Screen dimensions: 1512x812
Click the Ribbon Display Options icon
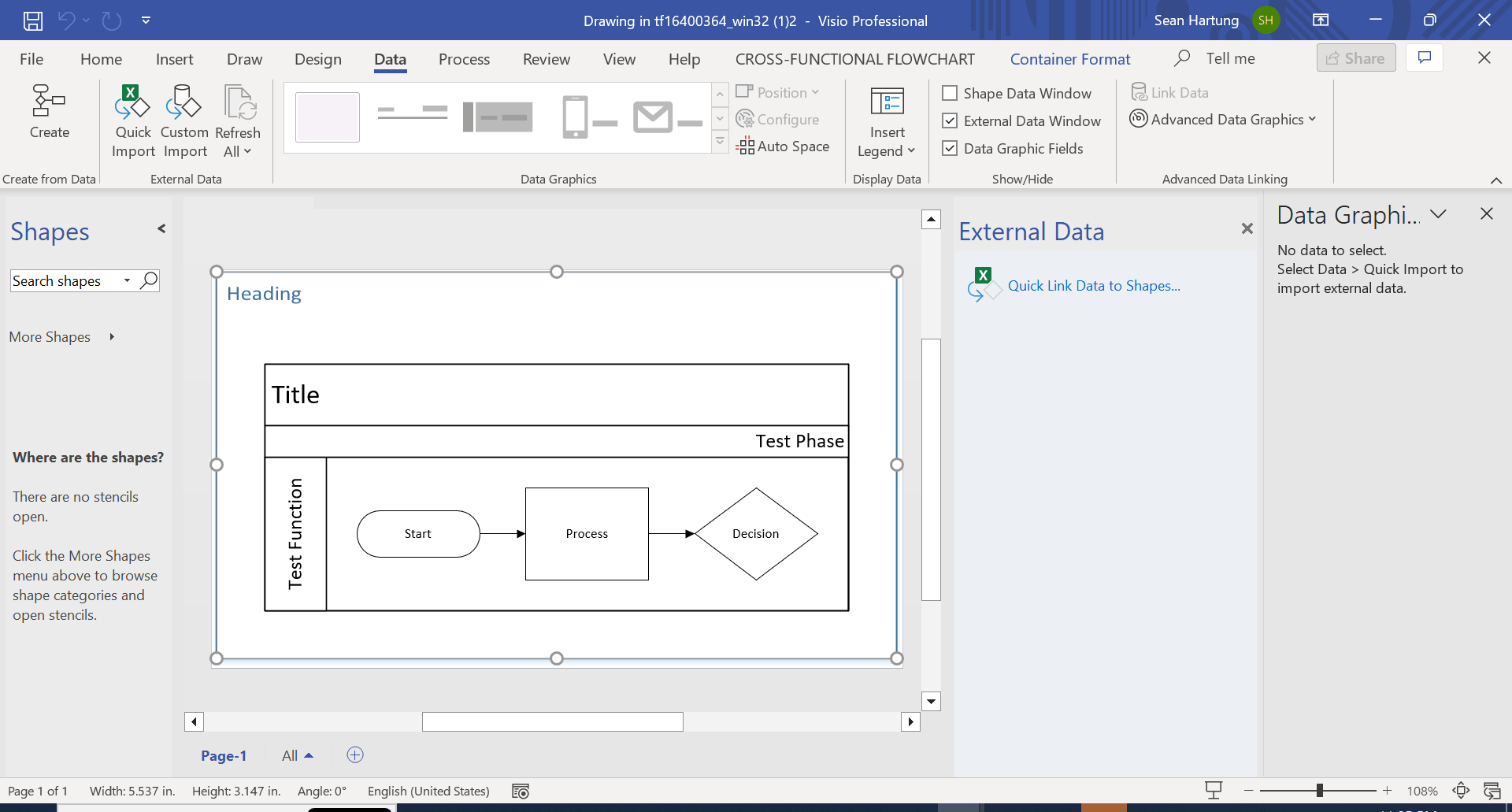(x=1321, y=20)
